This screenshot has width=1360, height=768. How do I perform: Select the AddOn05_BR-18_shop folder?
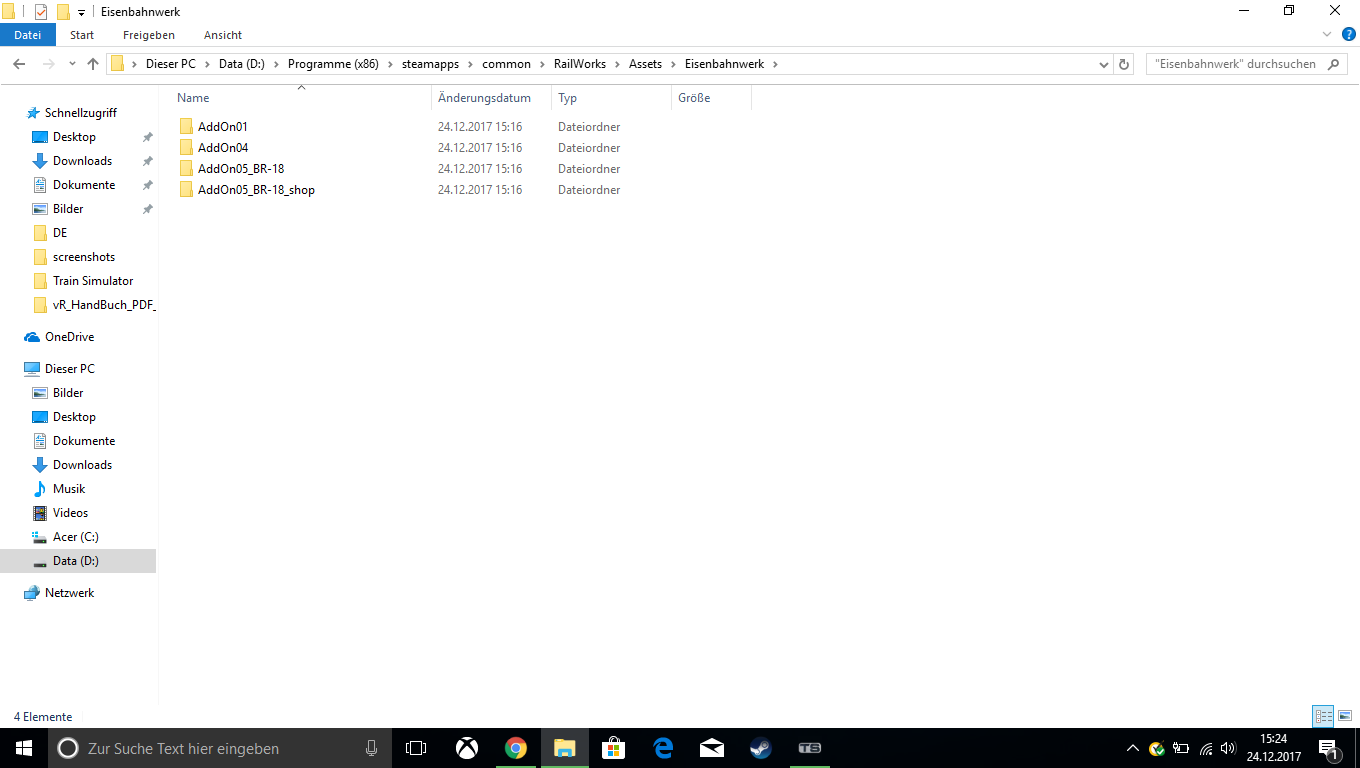(256, 190)
